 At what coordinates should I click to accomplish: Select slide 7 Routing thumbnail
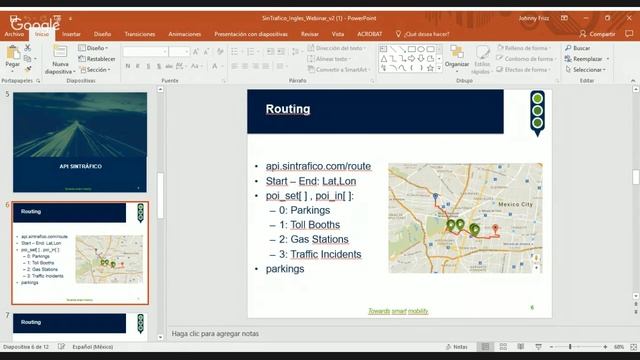pyautogui.click(x=80, y=327)
